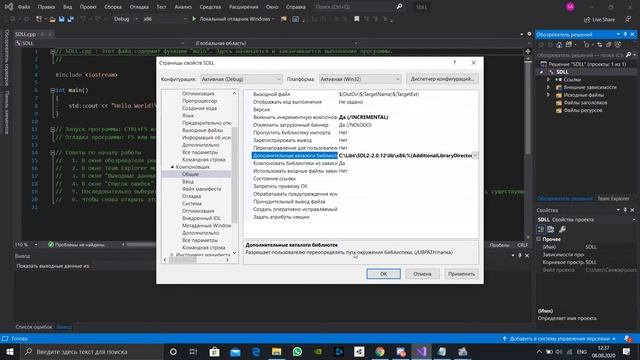Click the search magnifier in the title bar
The height and width of the screenshot is (360, 640).
coord(399,7)
